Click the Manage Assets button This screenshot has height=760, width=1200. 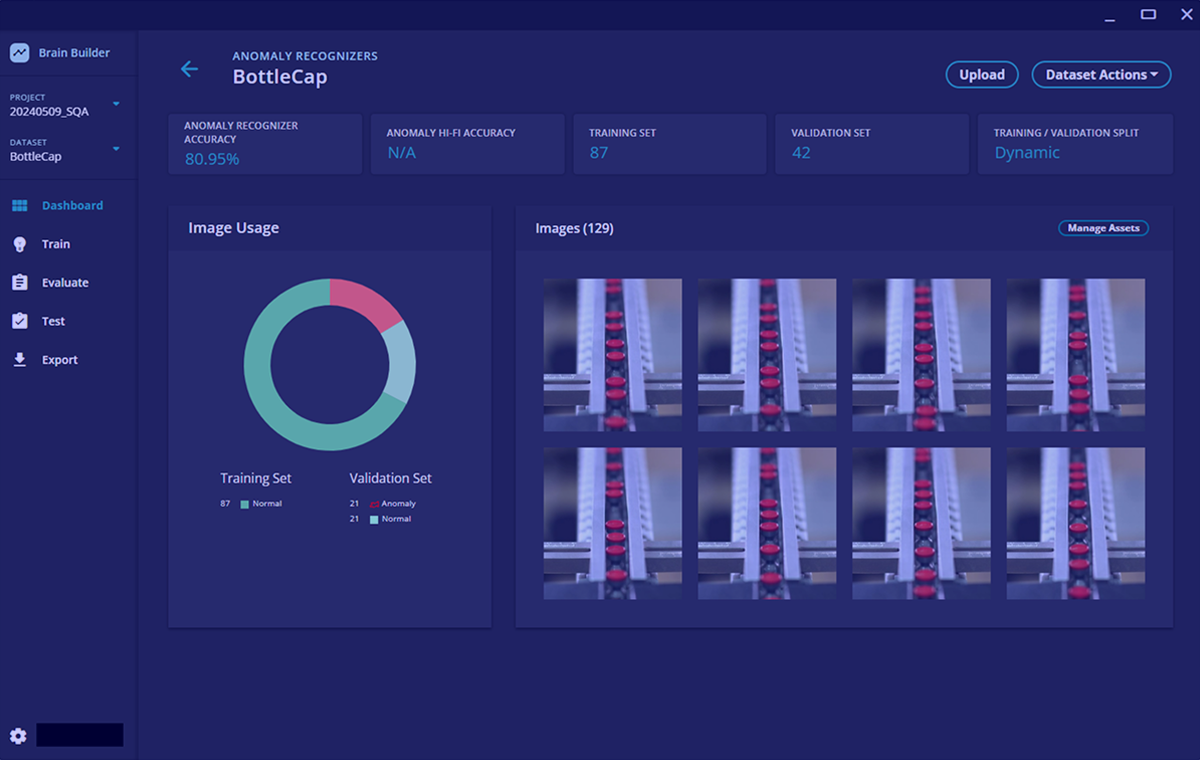pos(1103,228)
